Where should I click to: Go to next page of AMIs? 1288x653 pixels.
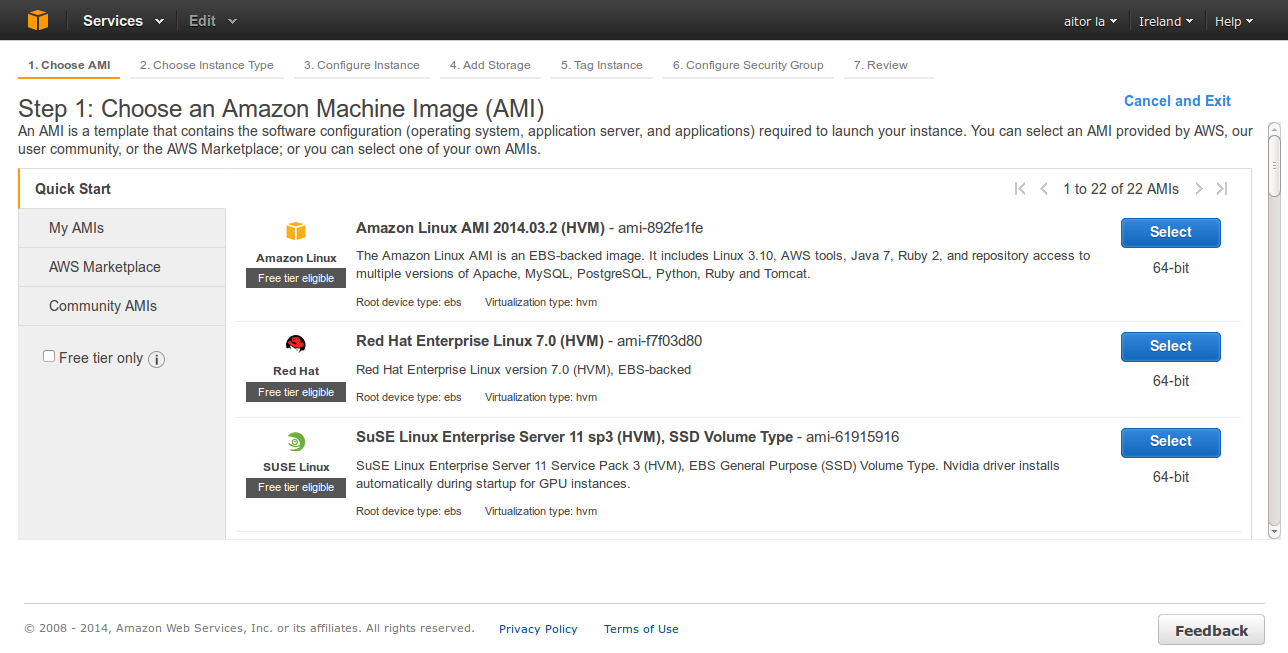pyautogui.click(x=1198, y=189)
